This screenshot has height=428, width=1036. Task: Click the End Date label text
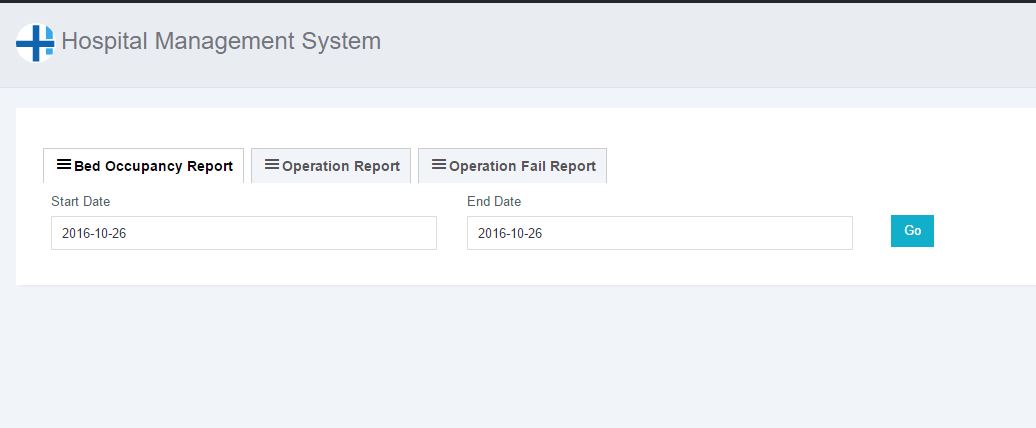[494, 202]
